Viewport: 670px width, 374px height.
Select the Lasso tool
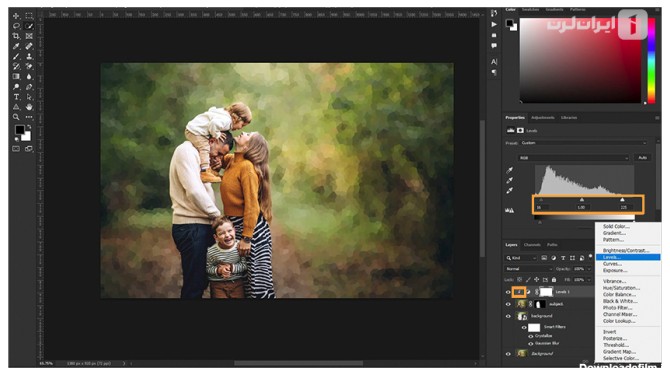tap(16, 26)
